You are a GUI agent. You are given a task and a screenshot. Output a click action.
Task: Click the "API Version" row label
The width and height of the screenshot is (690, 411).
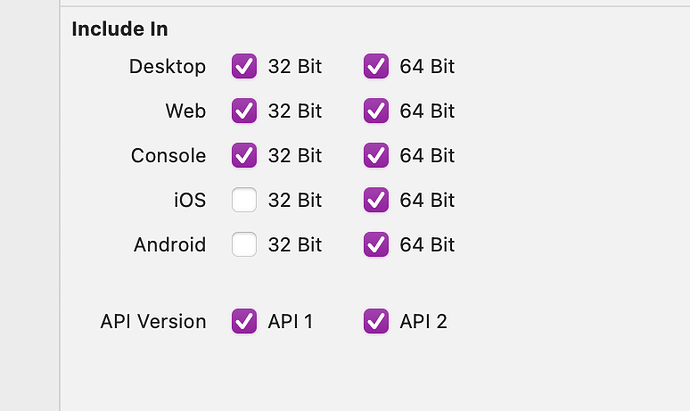click(153, 321)
